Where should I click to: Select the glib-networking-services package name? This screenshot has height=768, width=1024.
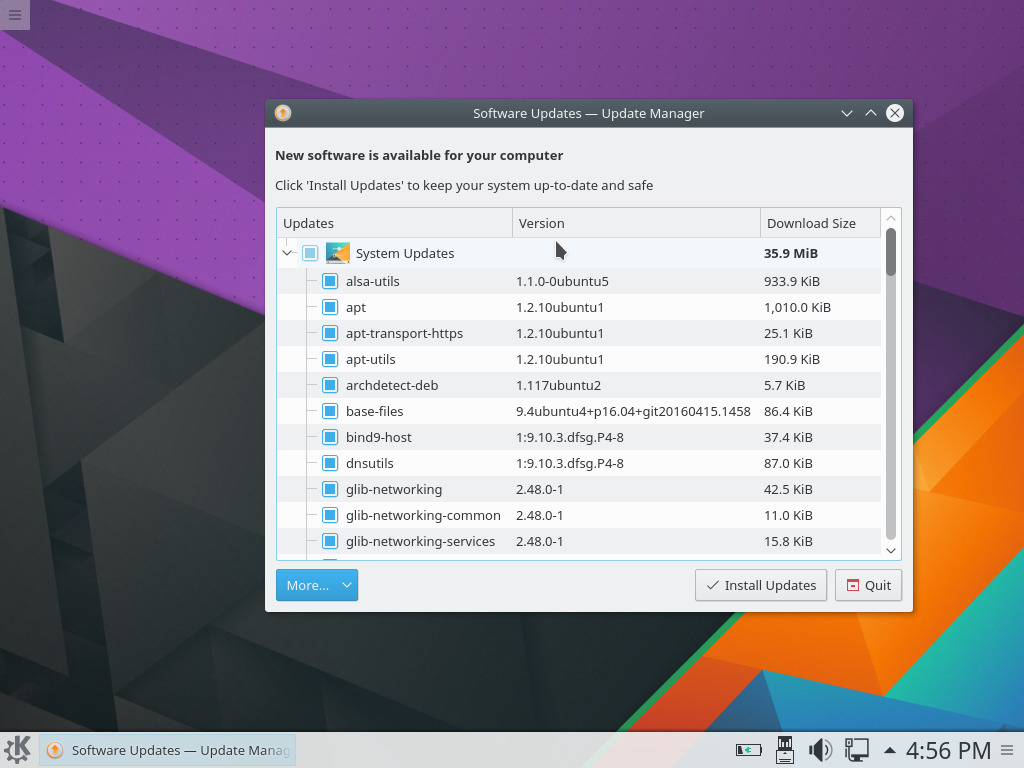click(x=421, y=541)
